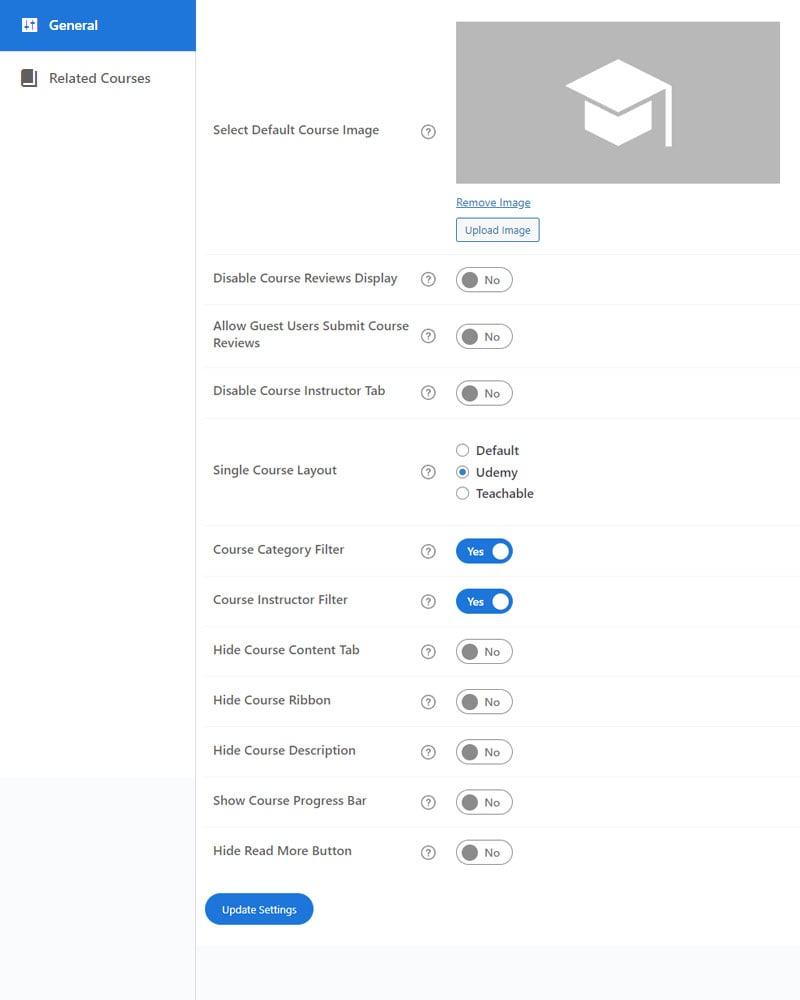Click help icon next to Single Course Layout
Viewport: 800px width, 1000px height.
[x=428, y=471]
